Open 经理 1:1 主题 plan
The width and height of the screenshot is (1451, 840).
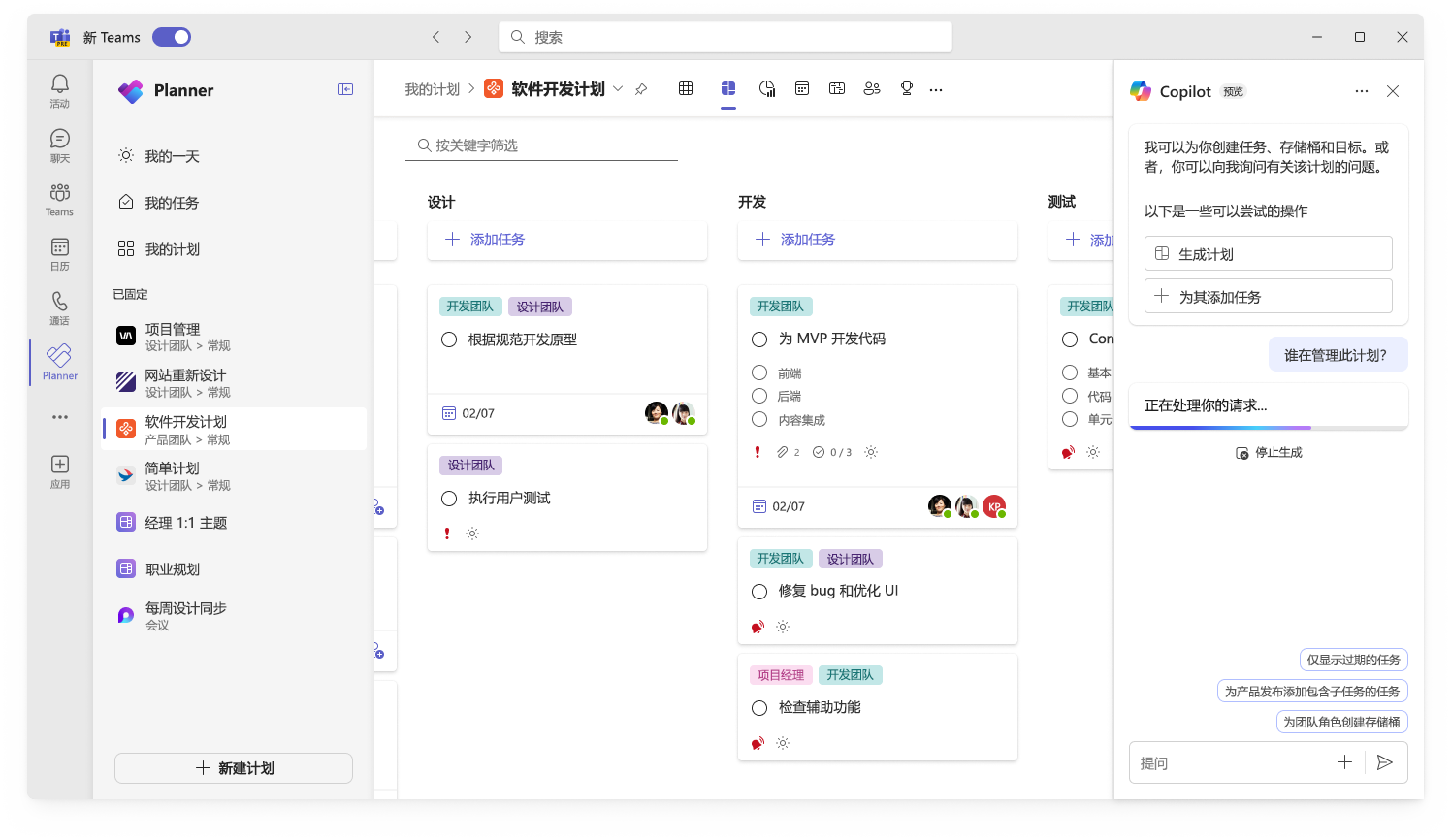[235, 523]
